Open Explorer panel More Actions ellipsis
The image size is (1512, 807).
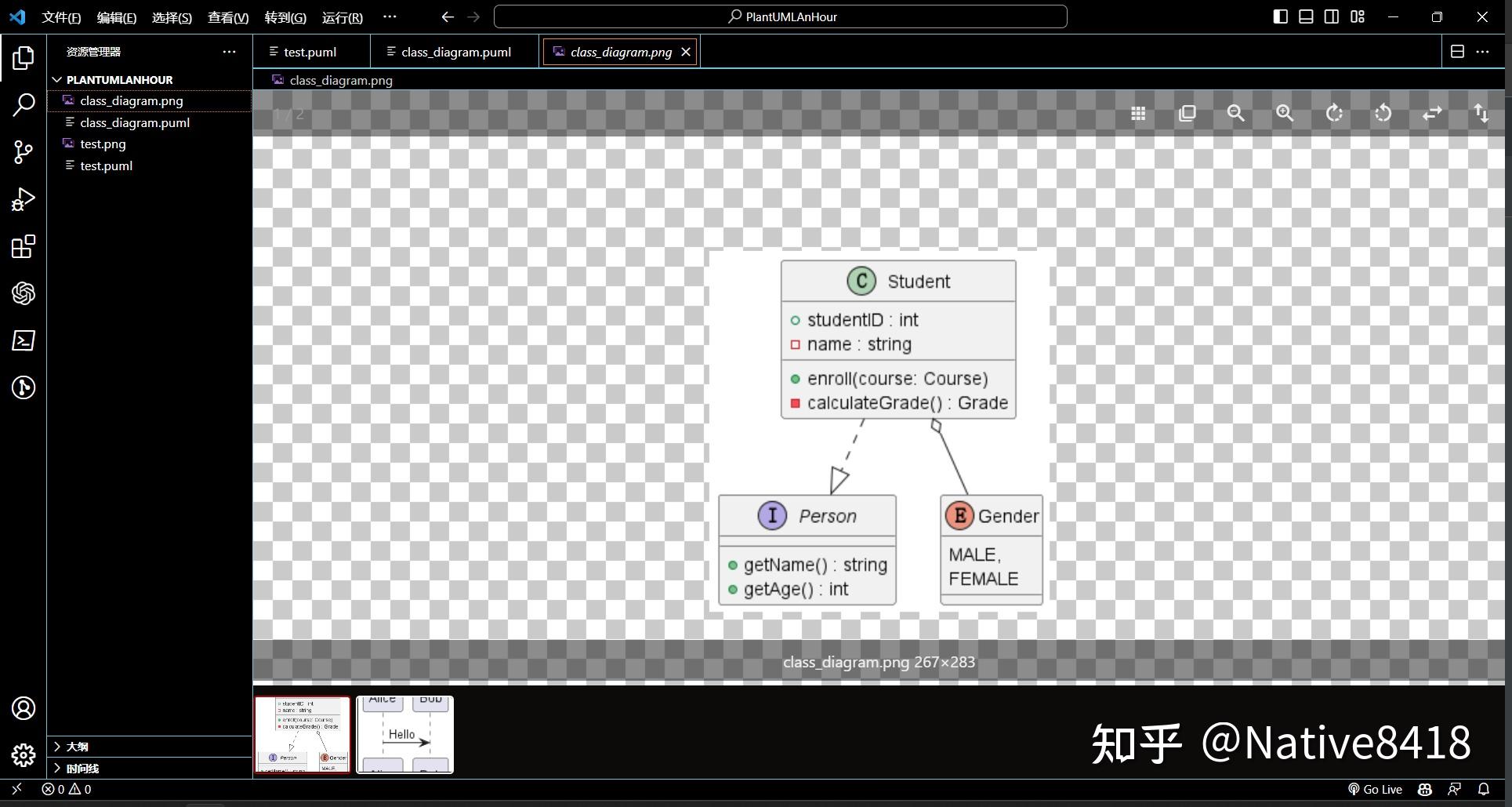229,52
